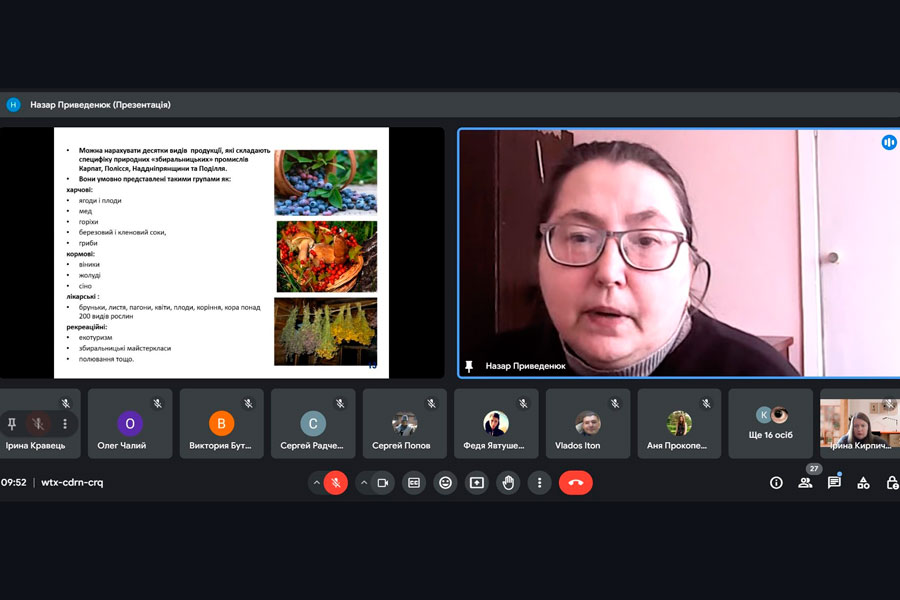The width and height of the screenshot is (900, 600).
Task: Raise hand using the hand icon
Action: (508, 483)
